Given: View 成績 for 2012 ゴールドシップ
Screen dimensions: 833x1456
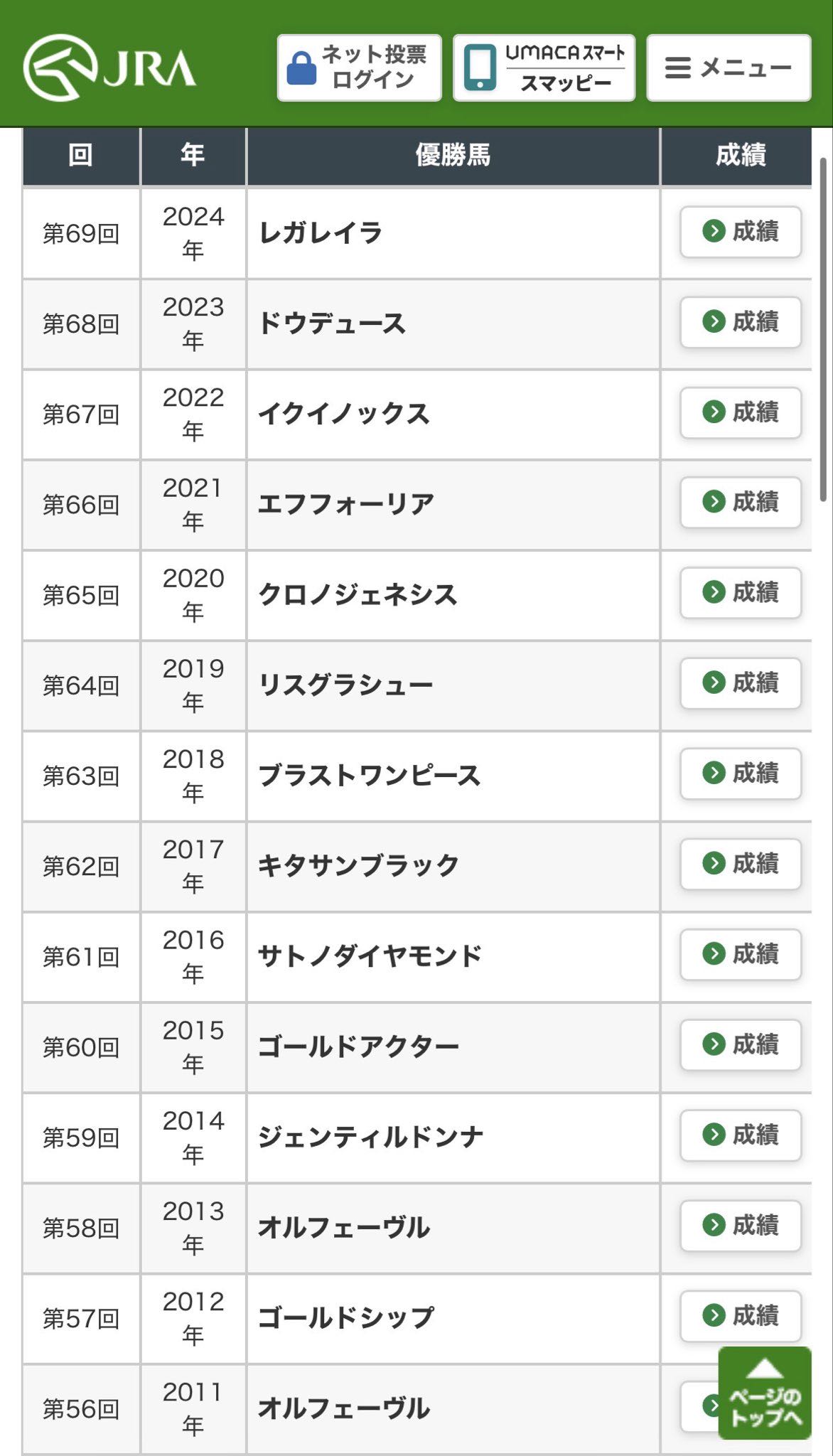Looking at the screenshot, I should coord(741,1315).
